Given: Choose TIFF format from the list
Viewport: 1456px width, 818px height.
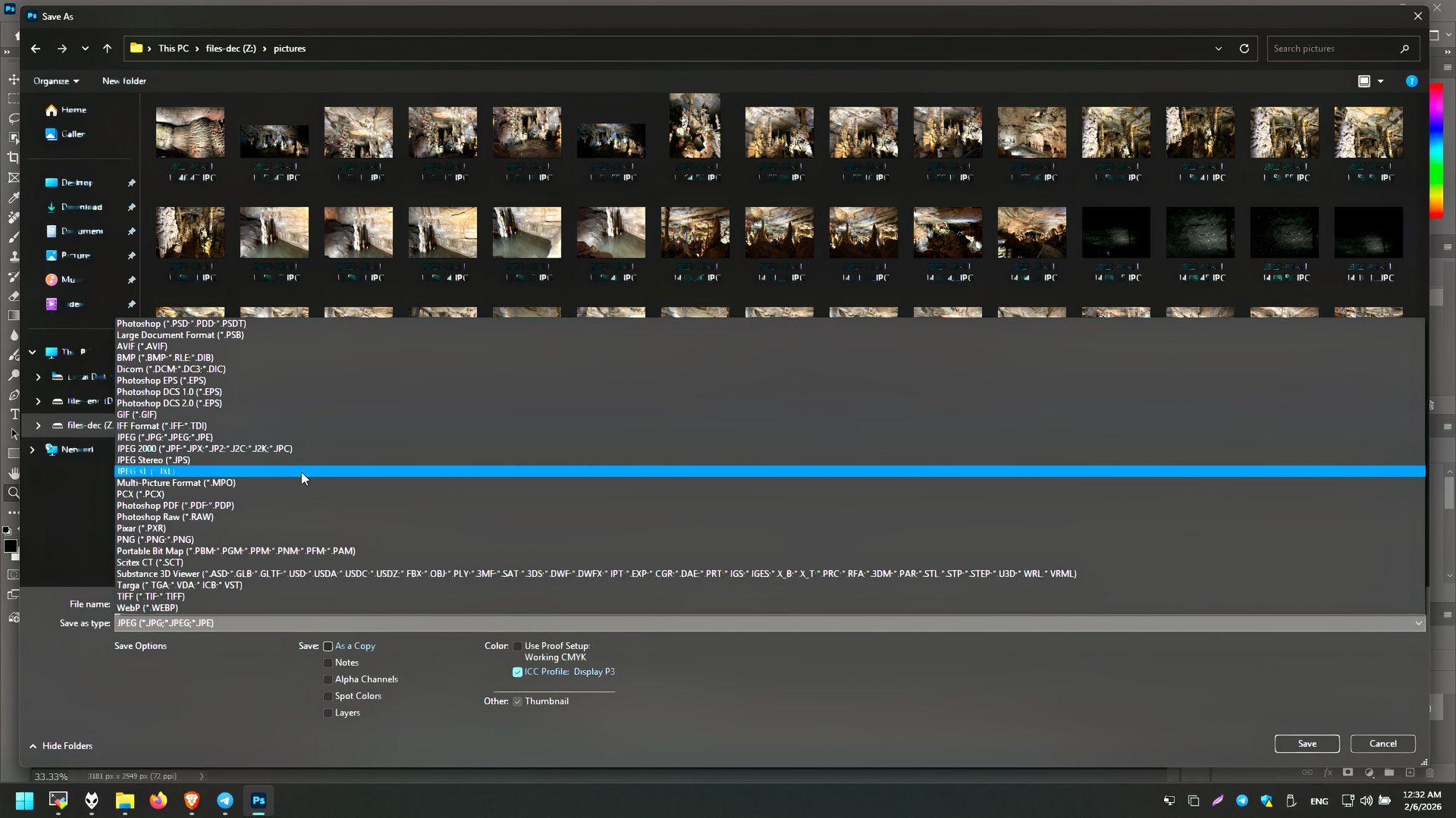Looking at the screenshot, I should point(770,597).
